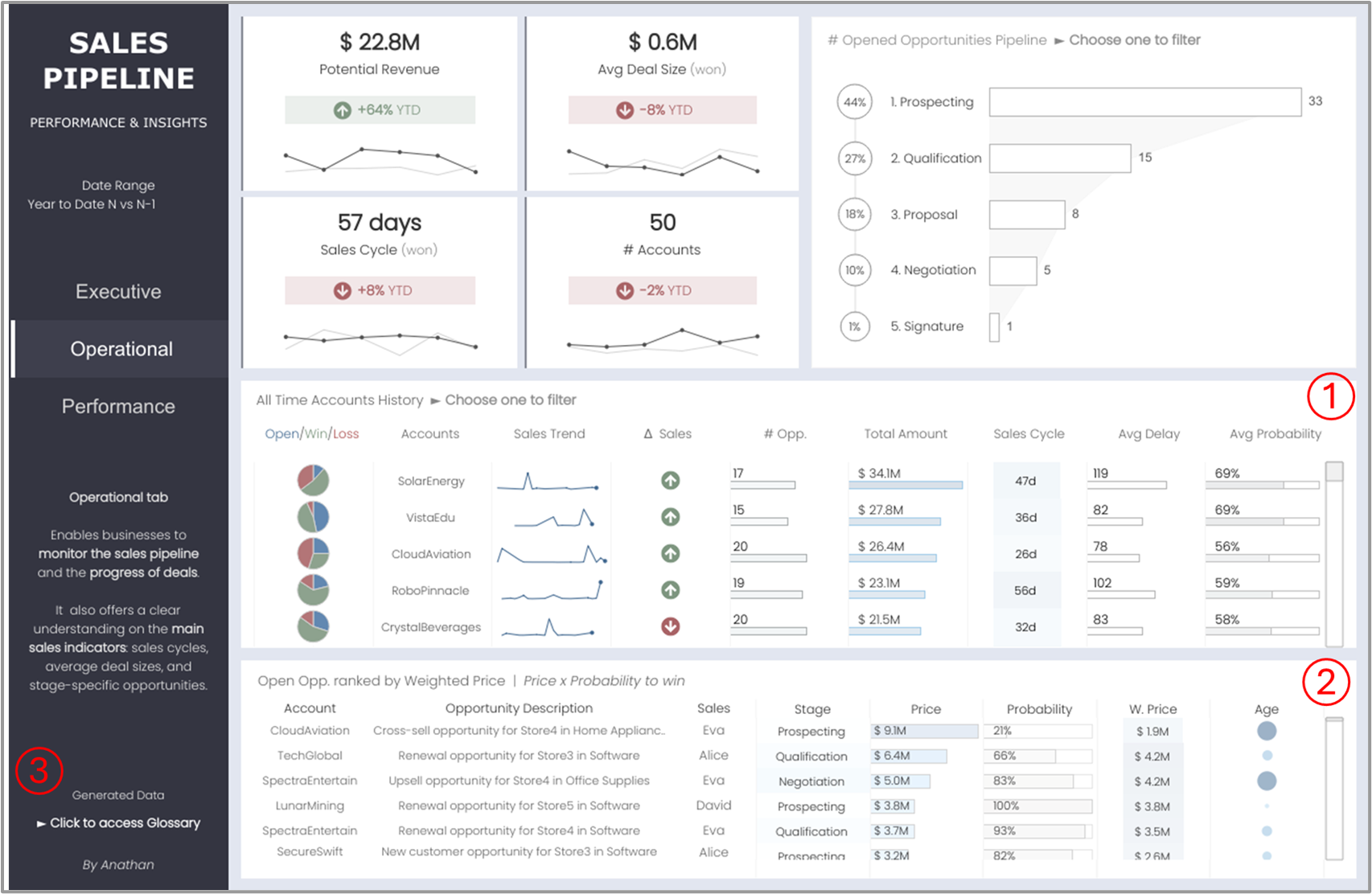The width and height of the screenshot is (1372, 894).
Task: Click the green up arrow for VistaEdu
Action: coord(670,517)
